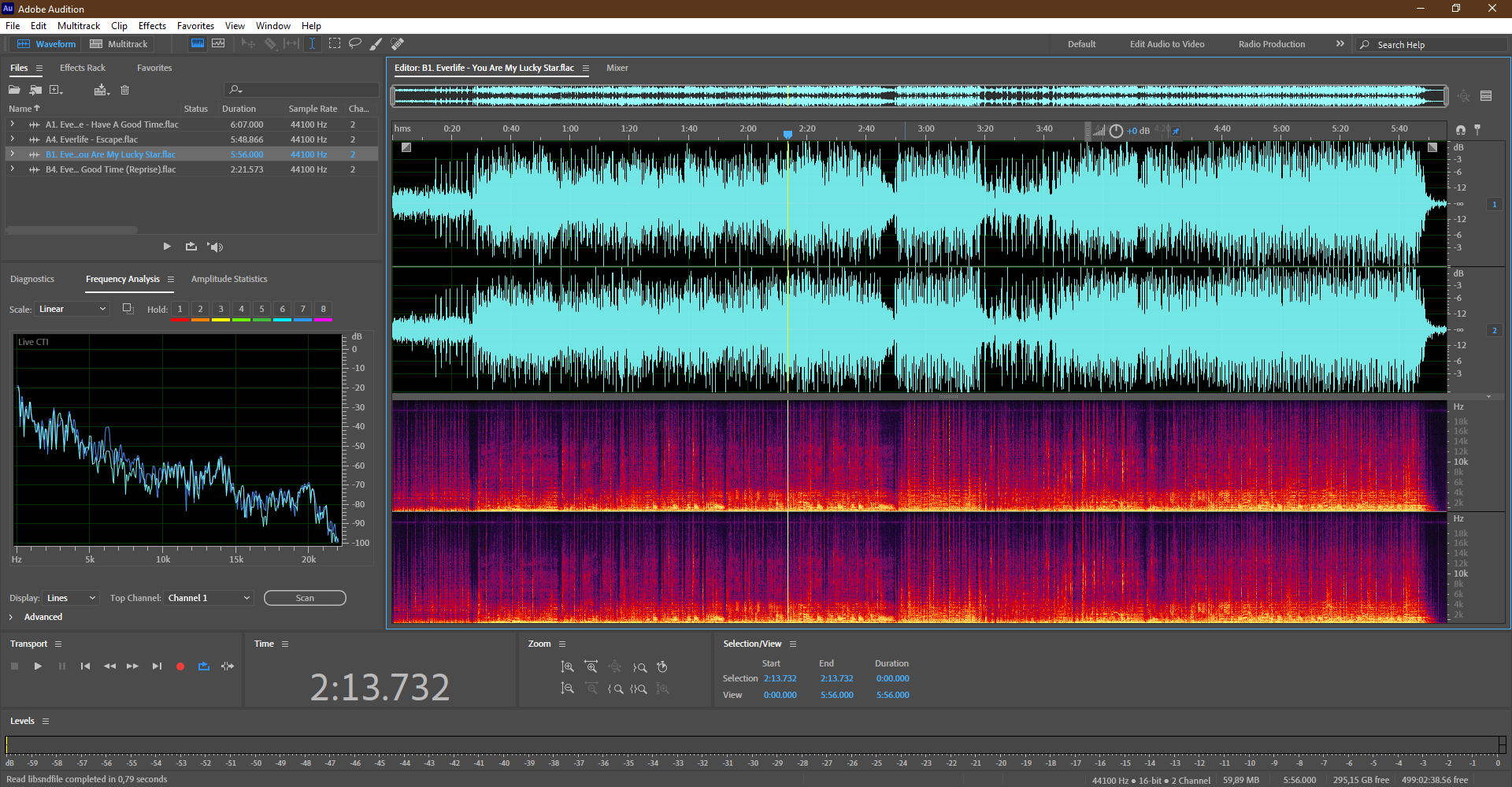
Task: Click the Open File folder icon
Action: click(x=14, y=90)
